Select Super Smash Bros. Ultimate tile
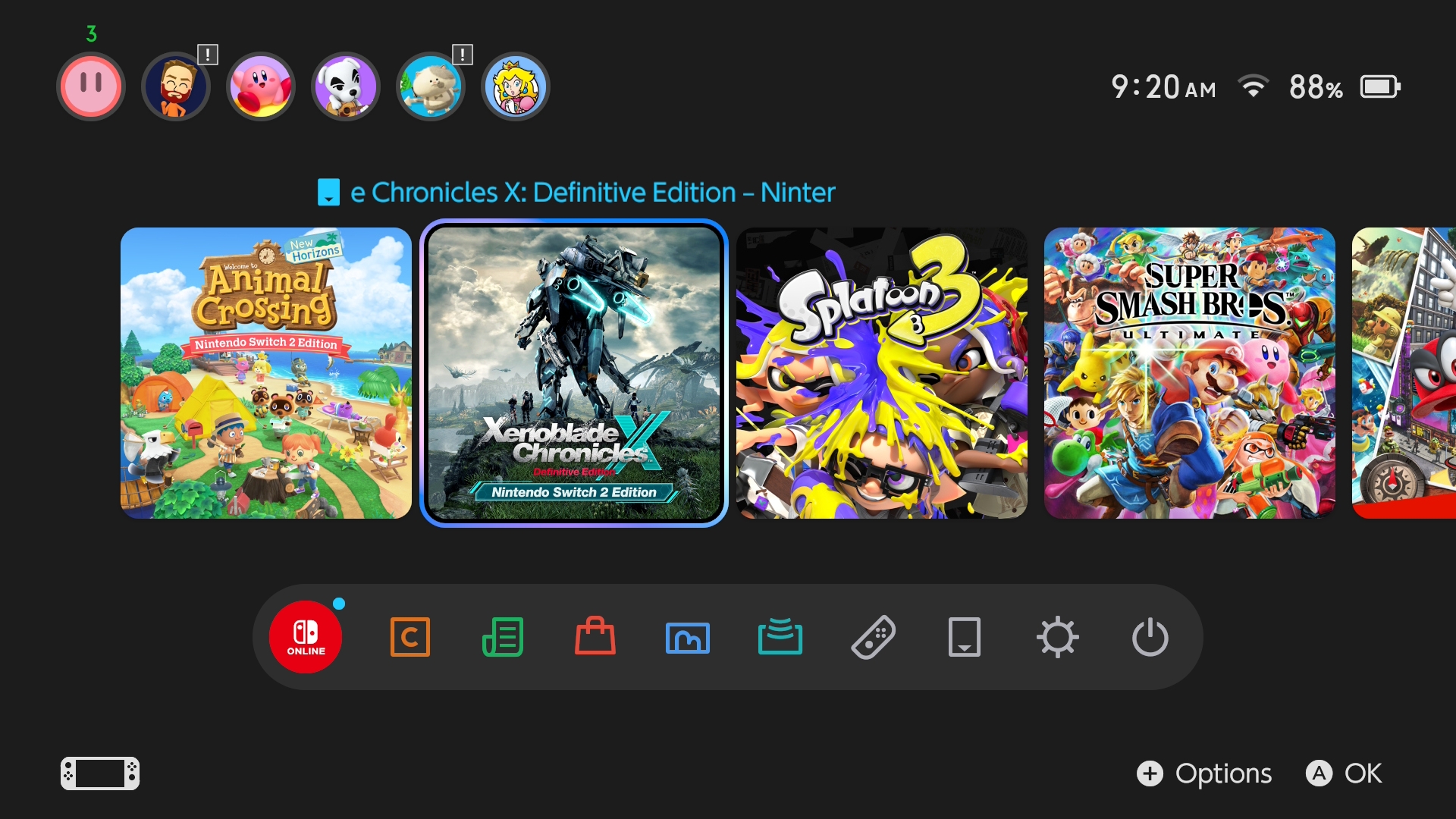Screen dimensions: 1456x819 (1190, 373)
